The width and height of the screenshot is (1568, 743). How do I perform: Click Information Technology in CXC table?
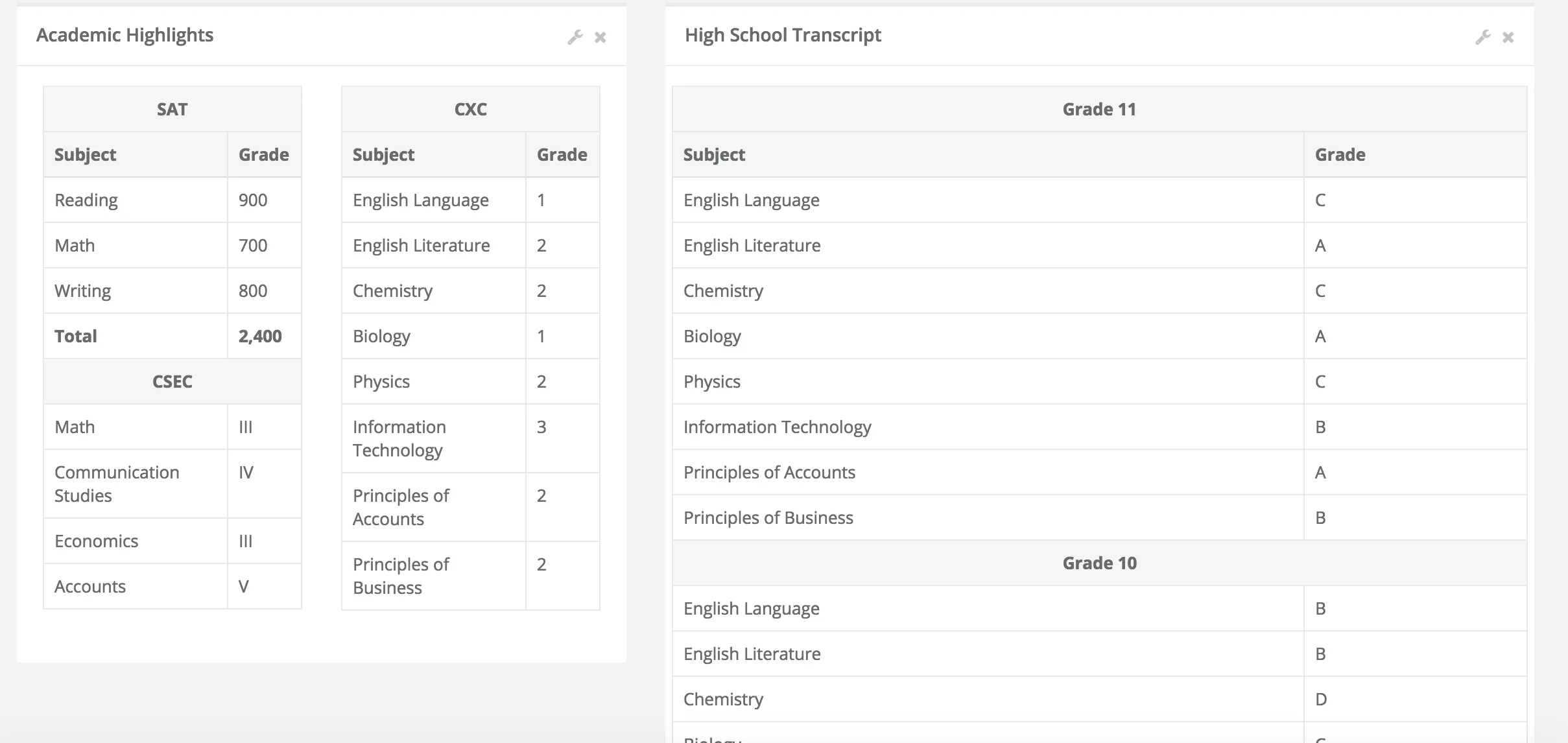399,438
